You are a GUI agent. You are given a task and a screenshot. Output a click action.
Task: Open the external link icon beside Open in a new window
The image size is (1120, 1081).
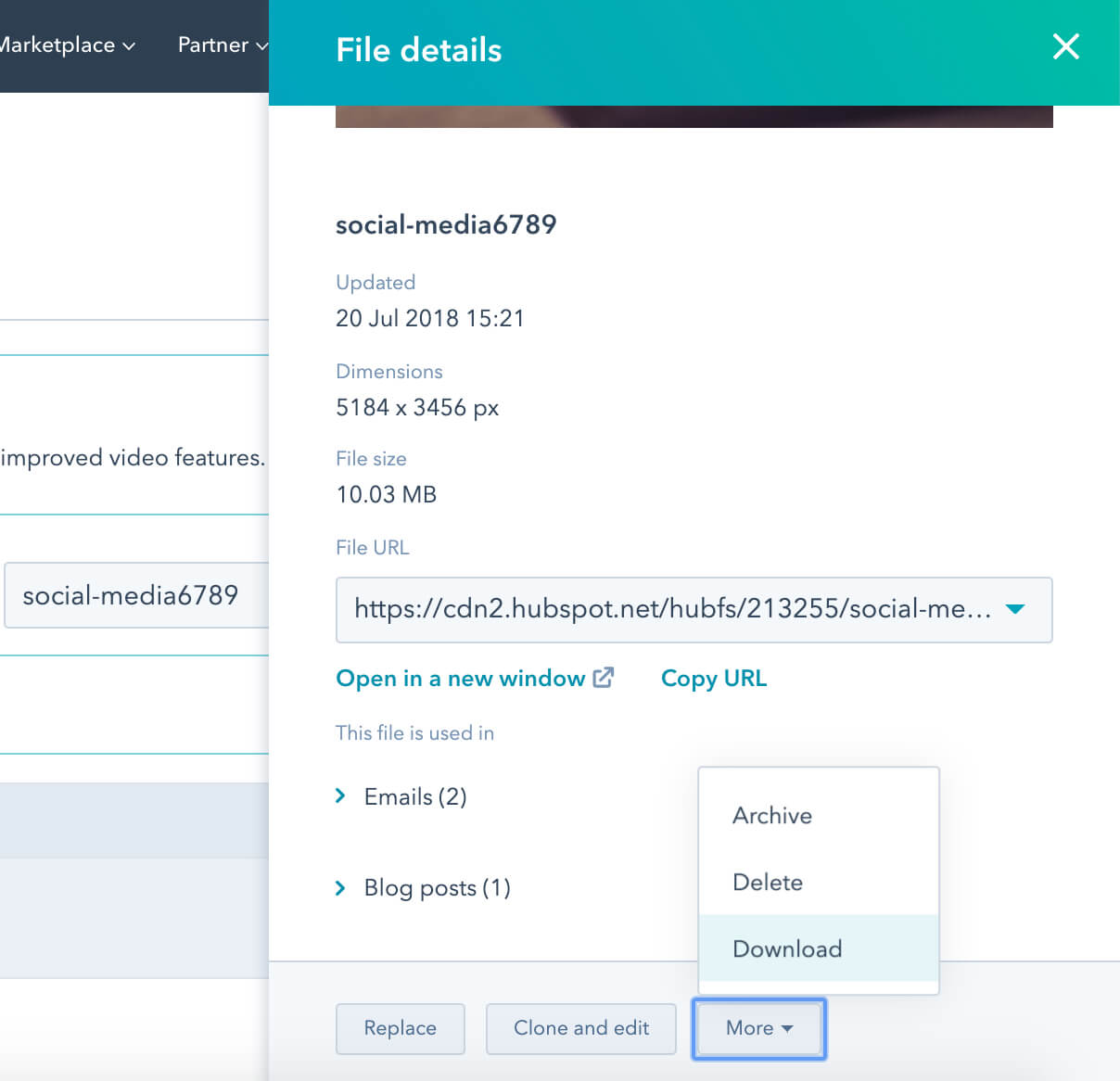pos(604,678)
